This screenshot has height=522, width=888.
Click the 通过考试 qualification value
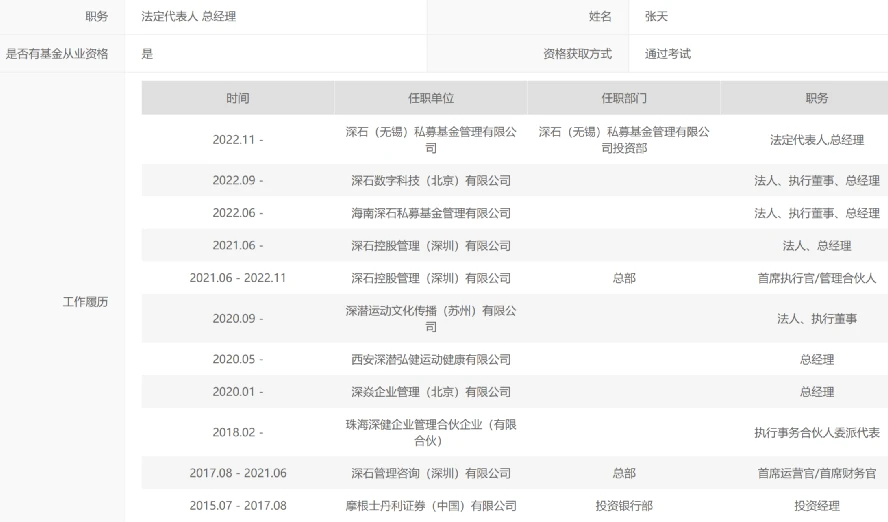(x=668, y=54)
